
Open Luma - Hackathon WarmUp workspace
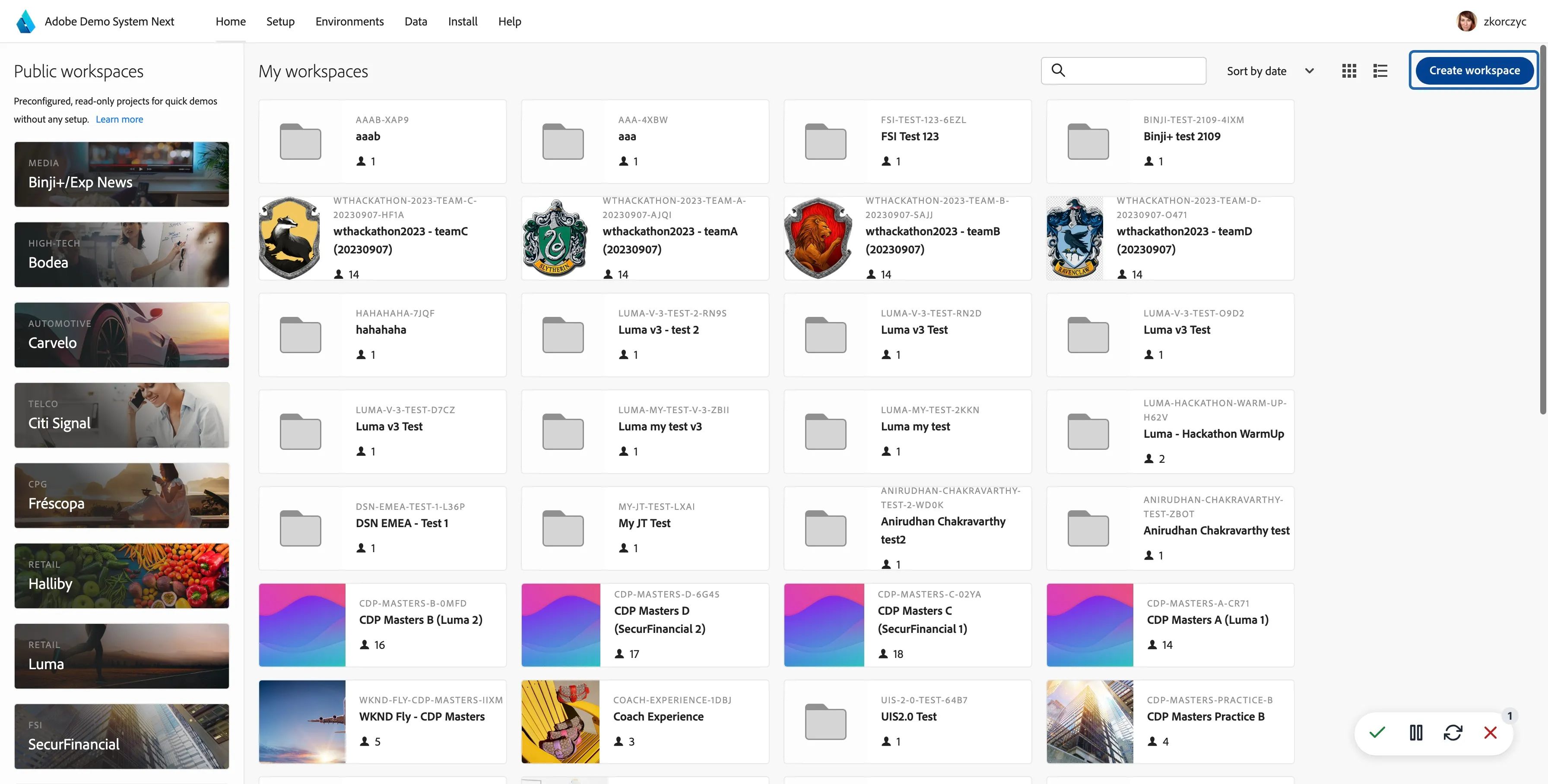(x=1170, y=431)
